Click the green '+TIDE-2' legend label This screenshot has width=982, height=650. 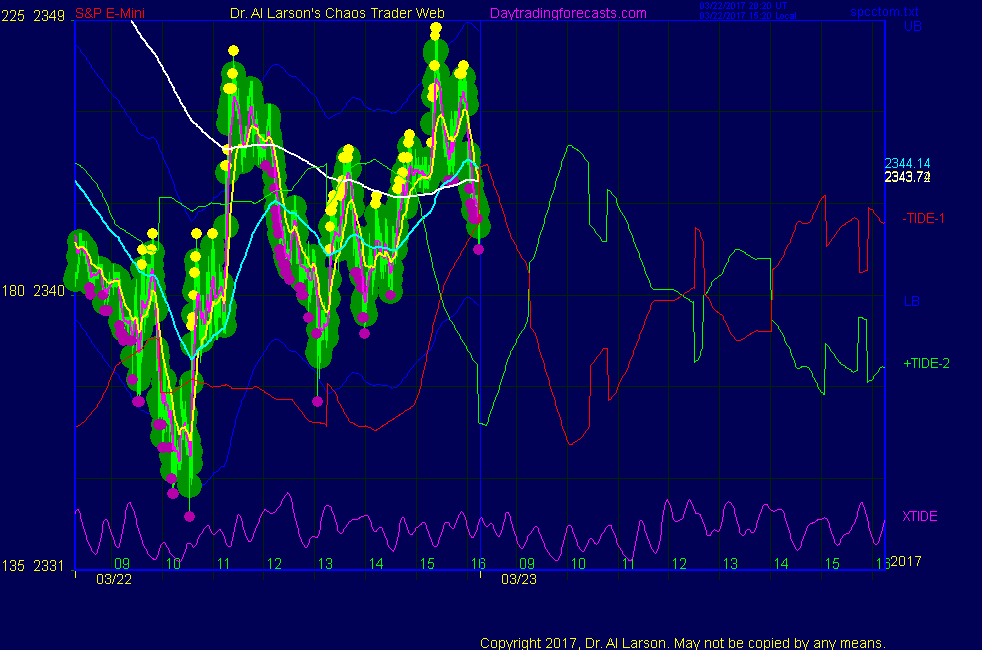(x=926, y=363)
